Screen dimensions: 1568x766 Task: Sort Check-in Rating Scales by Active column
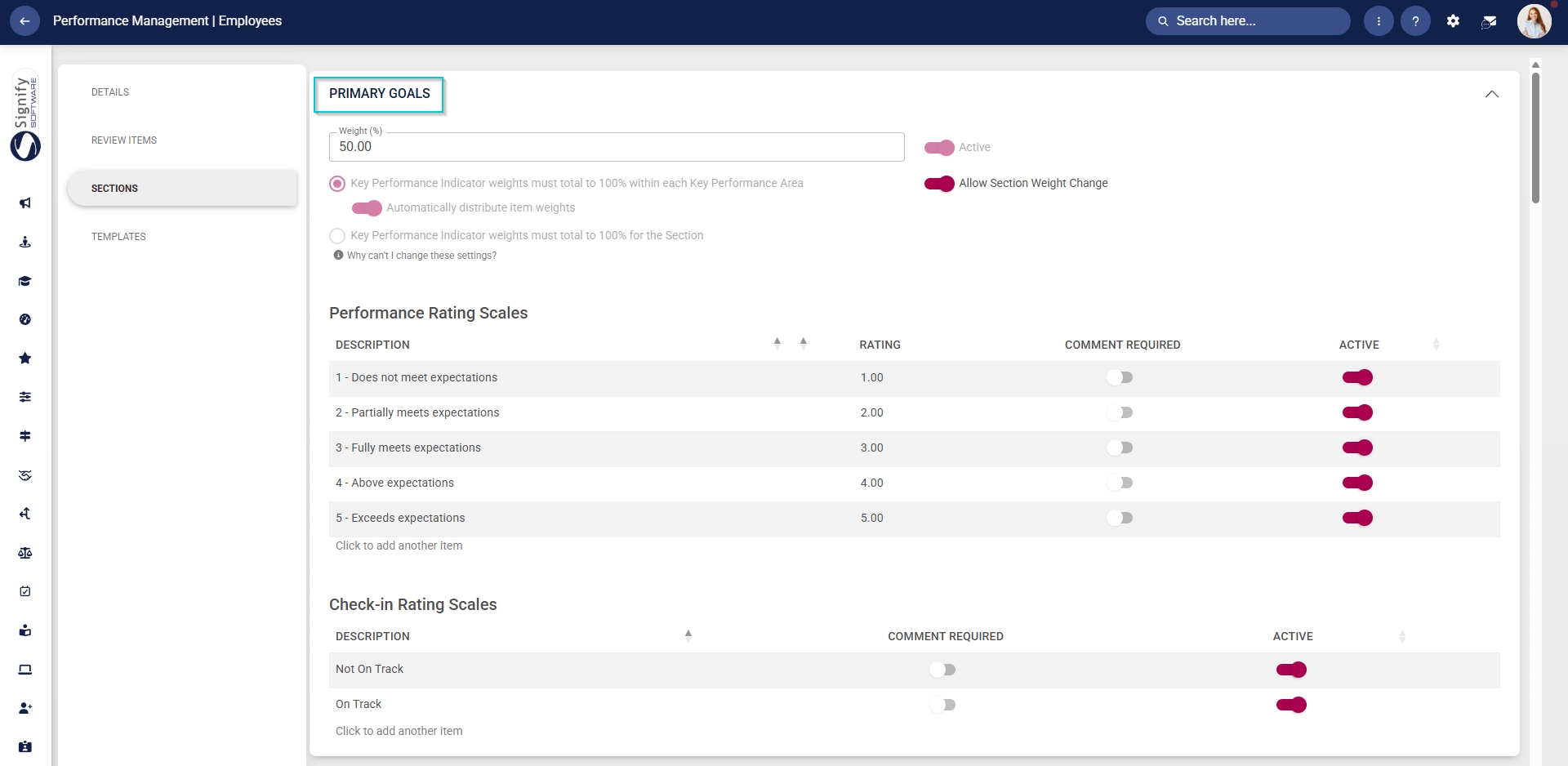tap(1402, 636)
